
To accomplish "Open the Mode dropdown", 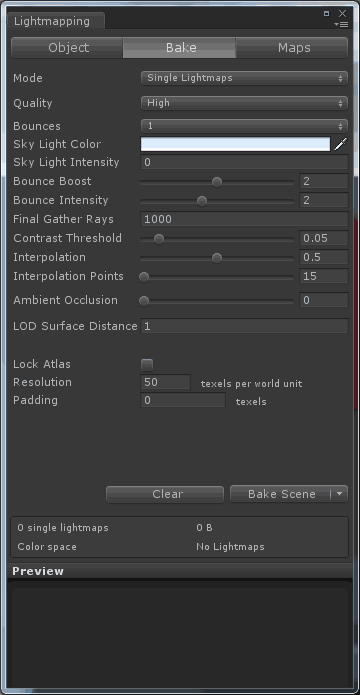I will pyautogui.click(x=244, y=78).
